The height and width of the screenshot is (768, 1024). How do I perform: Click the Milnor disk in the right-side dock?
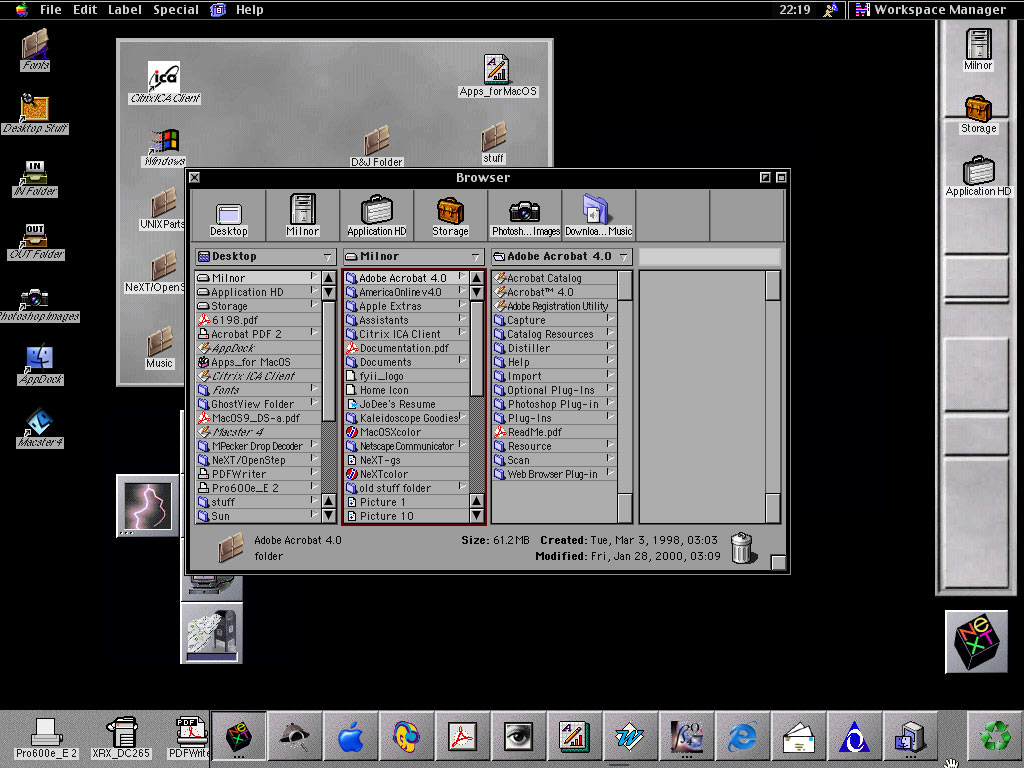[978, 49]
